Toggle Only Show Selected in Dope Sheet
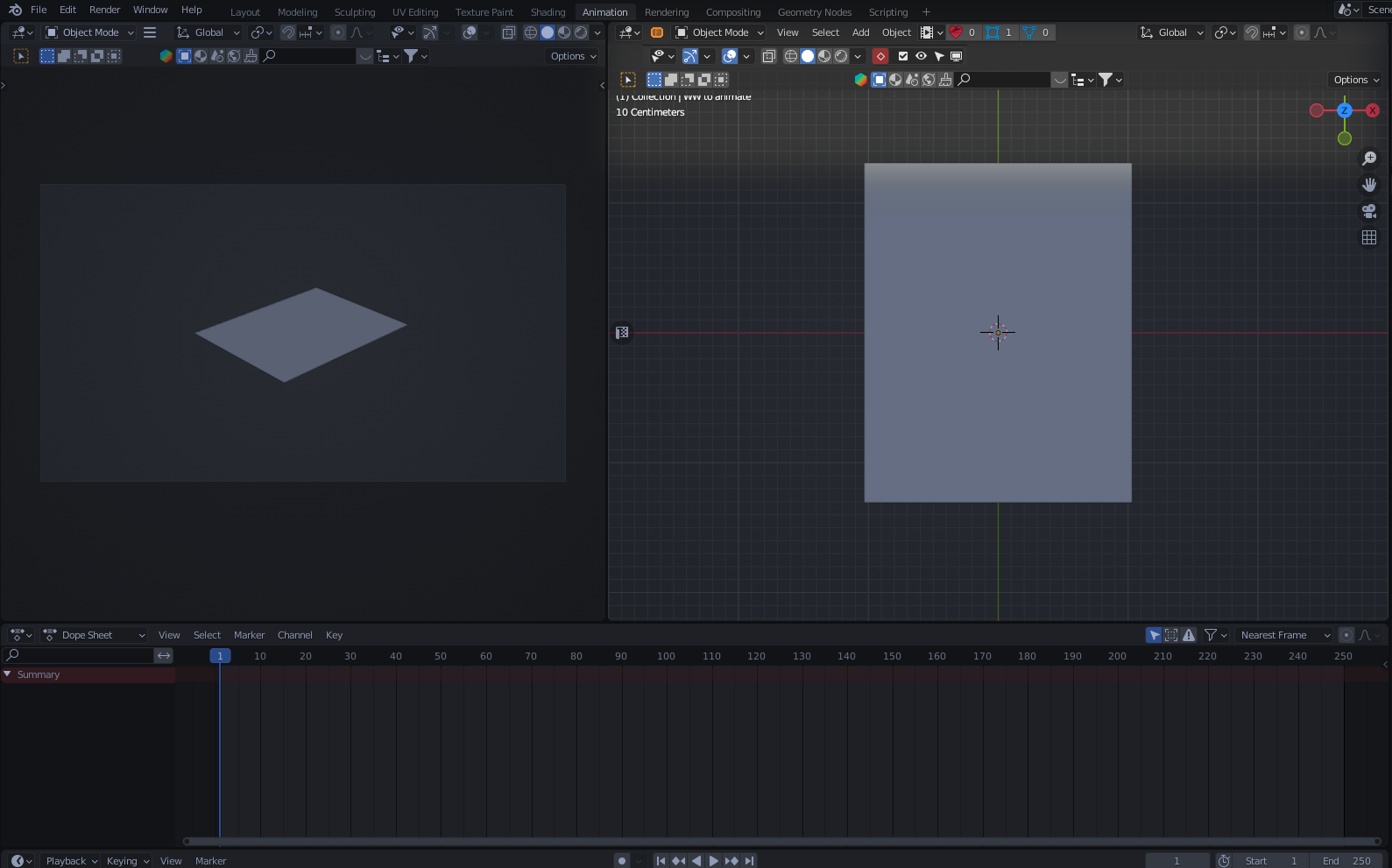 pos(1154,635)
